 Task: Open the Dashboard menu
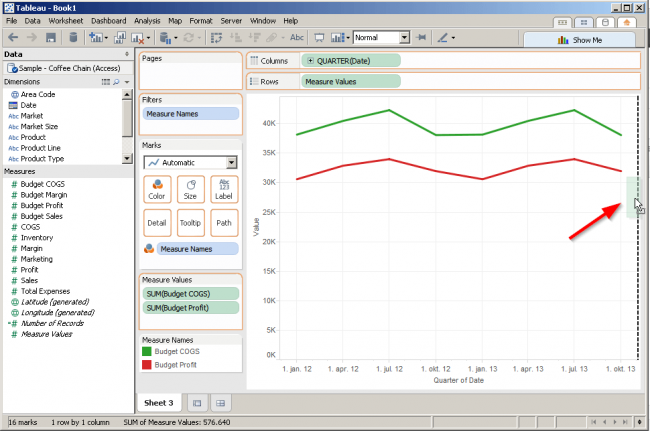(109, 21)
